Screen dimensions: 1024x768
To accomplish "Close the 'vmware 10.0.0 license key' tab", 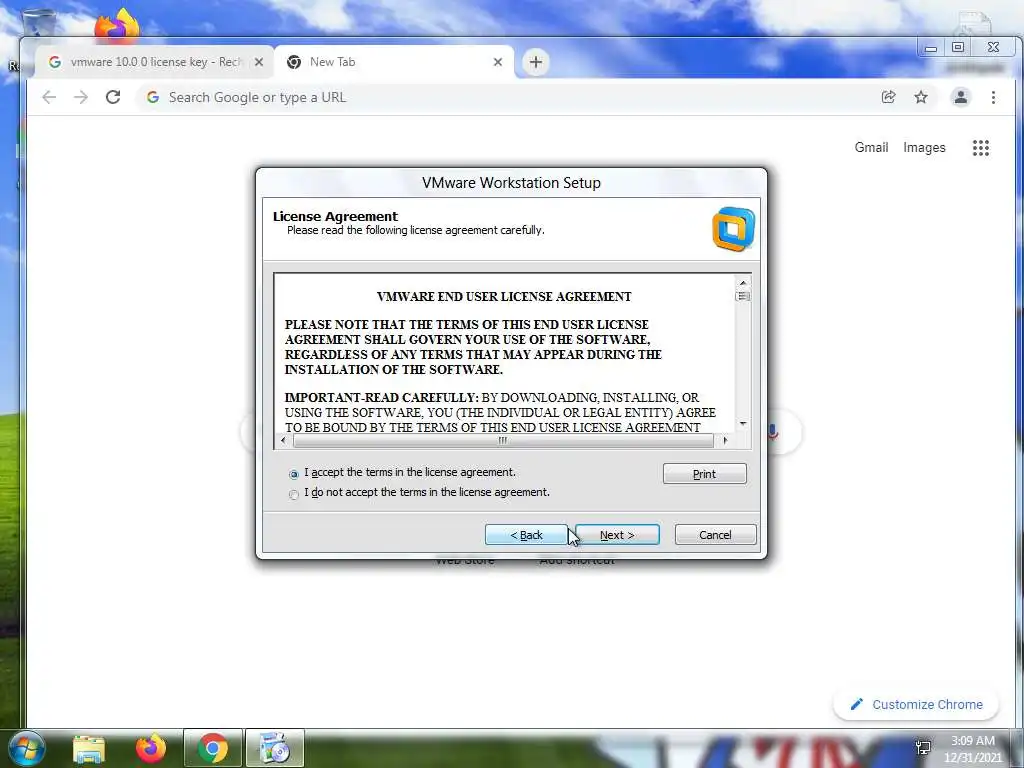I will pos(259,62).
